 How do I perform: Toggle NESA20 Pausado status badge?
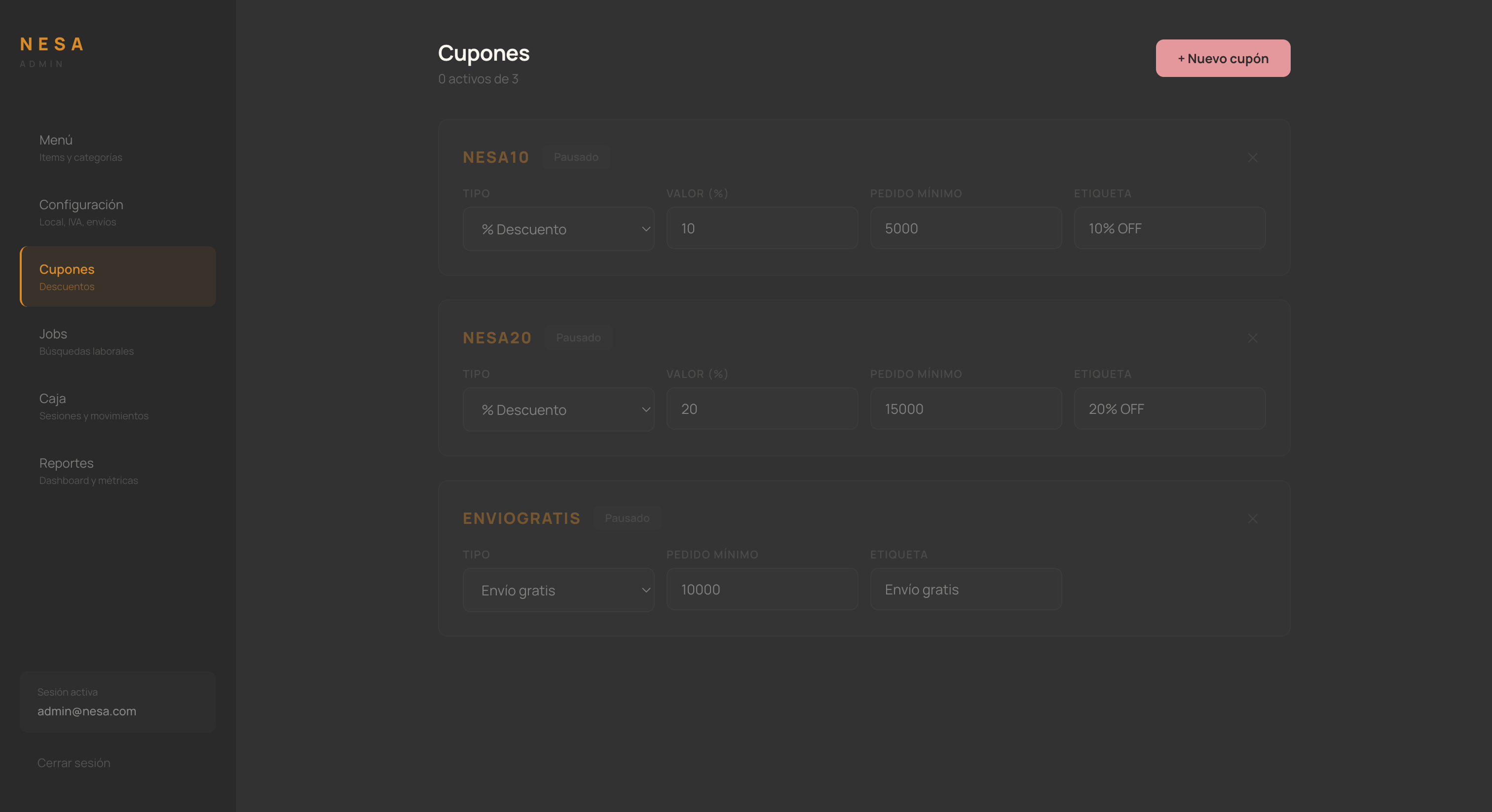pyautogui.click(x=578, y=337)
